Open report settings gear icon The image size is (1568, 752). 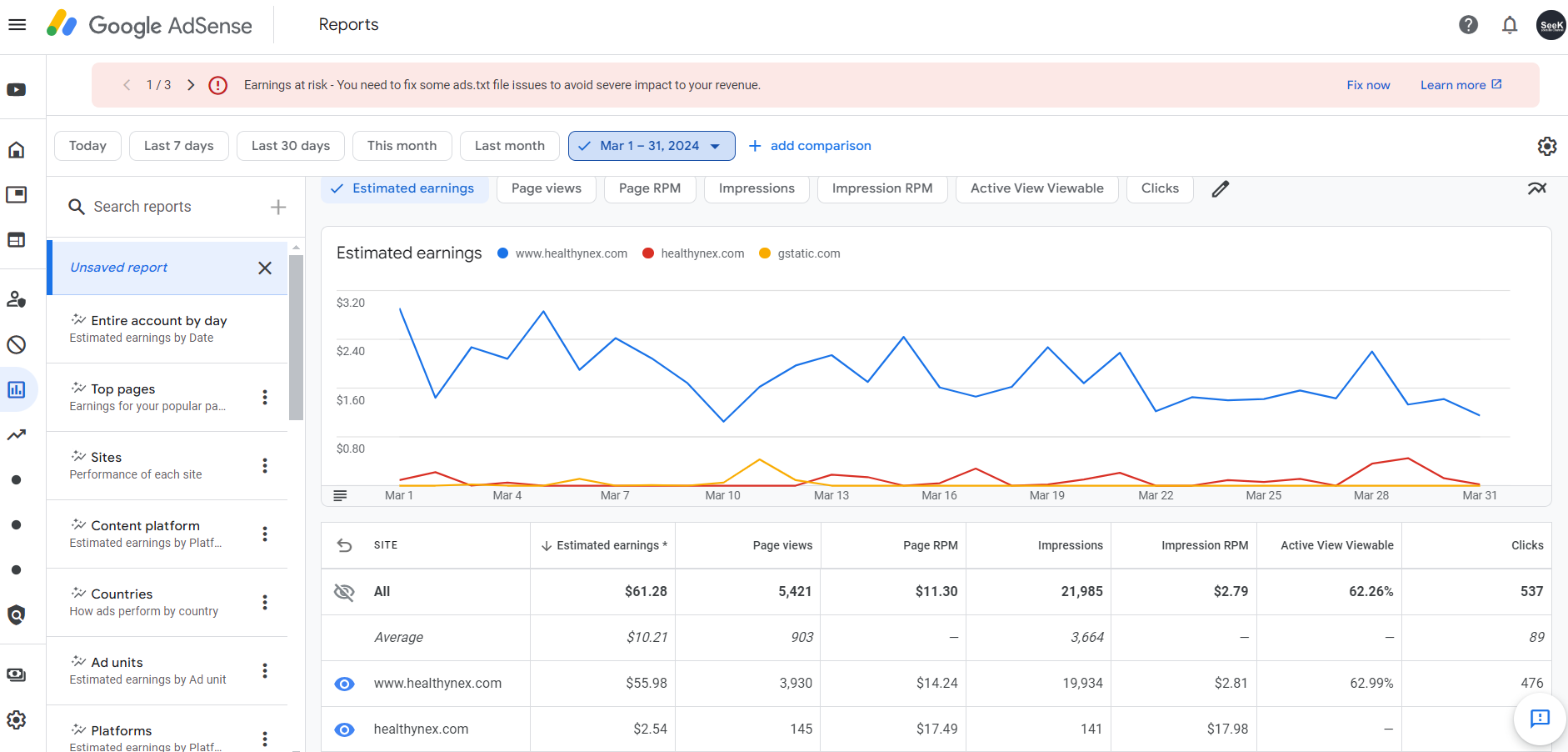[1547, 146]
